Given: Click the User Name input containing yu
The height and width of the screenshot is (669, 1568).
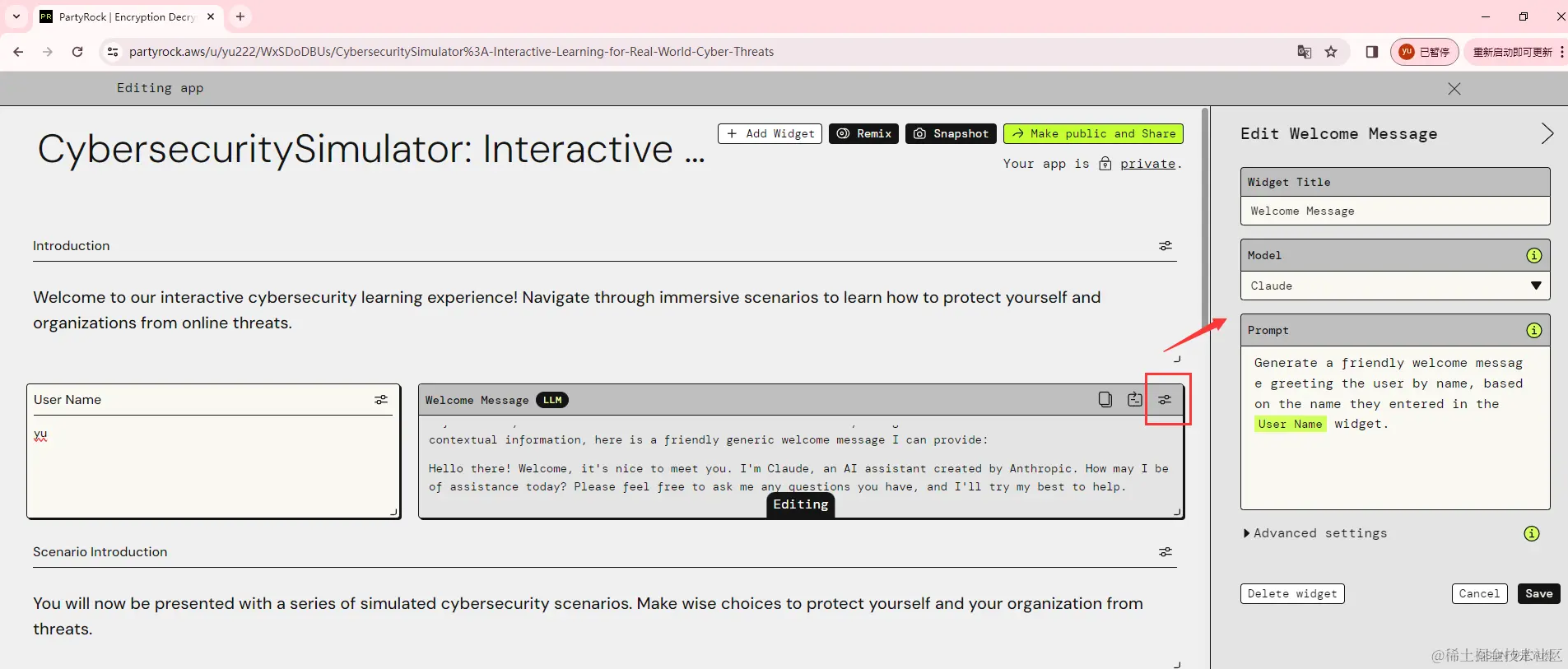Looking at the screenshot, I should [x=213, y=465].
